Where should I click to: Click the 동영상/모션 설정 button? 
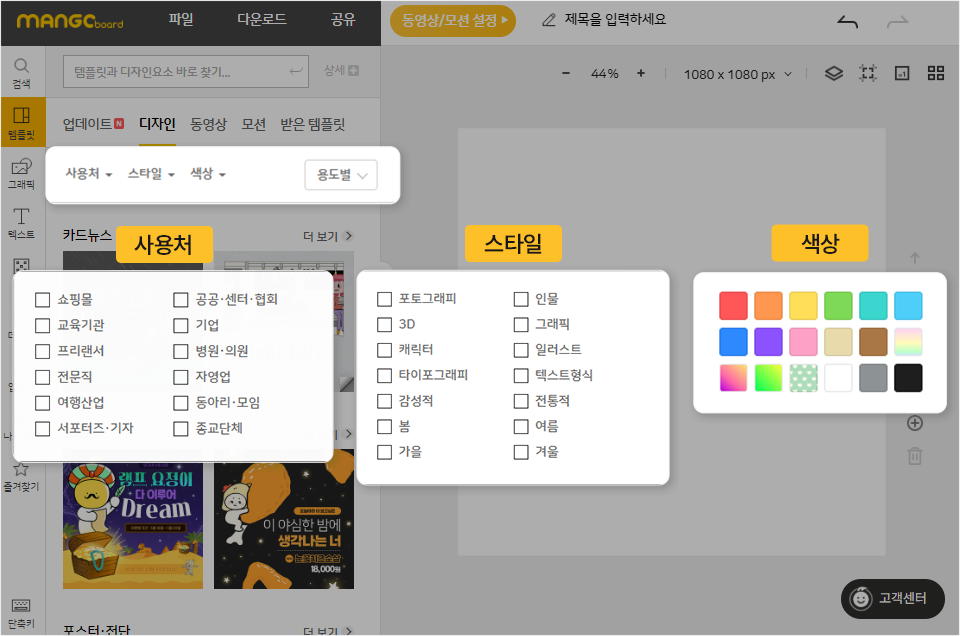(x=453, y=21)
